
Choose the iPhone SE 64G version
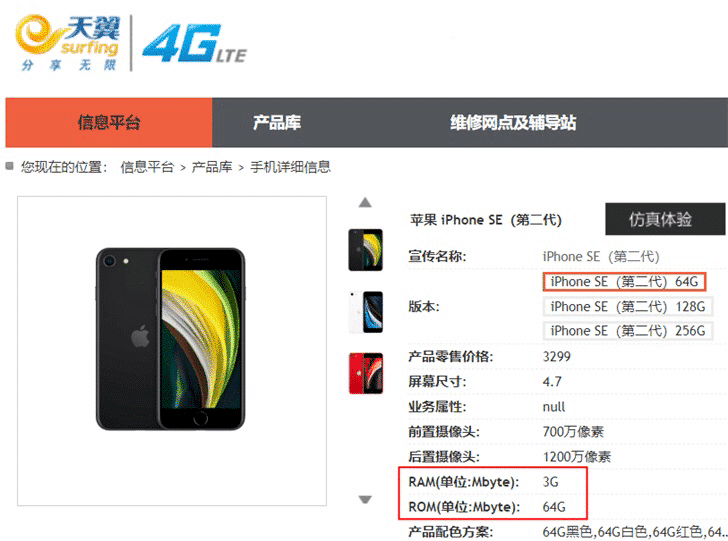tap(624, 282)
